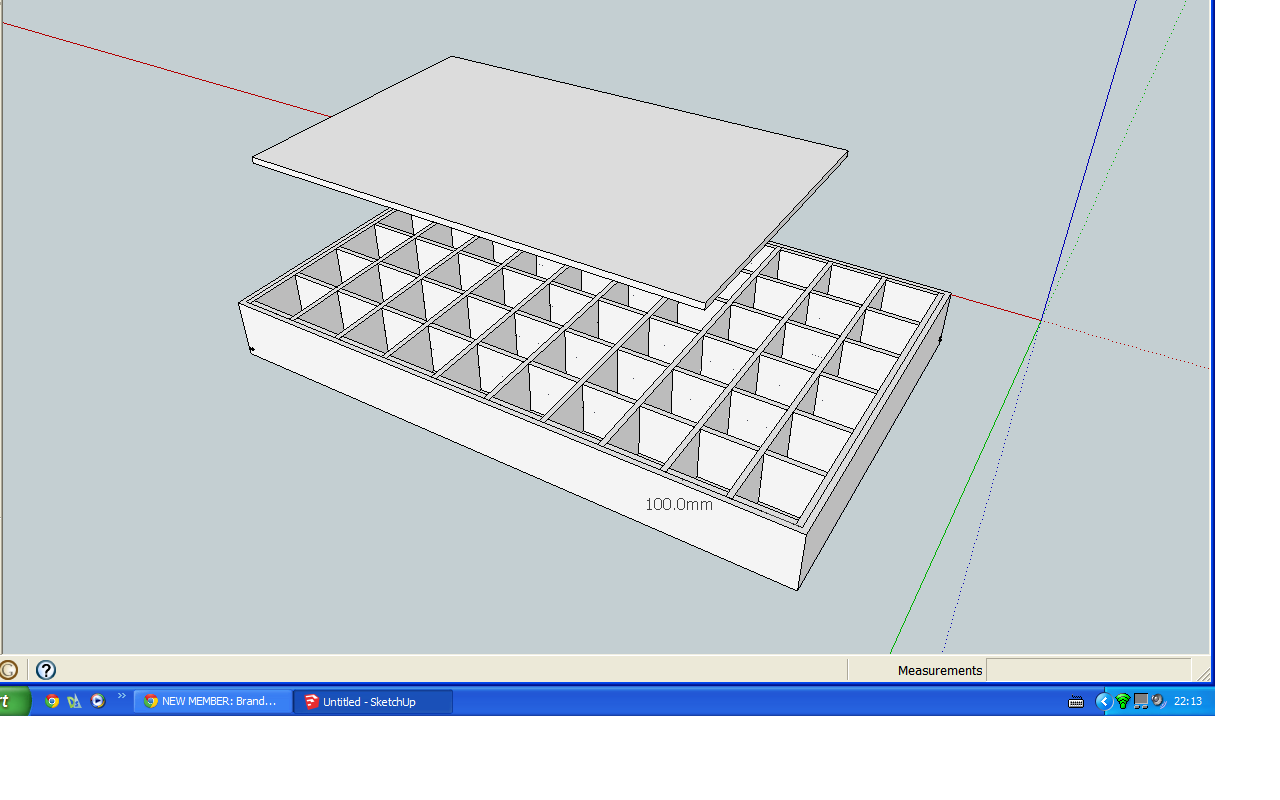Screen dimensions: 1280x800
Task: Switch to the NEW MEMBER Chrome taskbar window
Action: pyautogui.click(x=213, y=701)
